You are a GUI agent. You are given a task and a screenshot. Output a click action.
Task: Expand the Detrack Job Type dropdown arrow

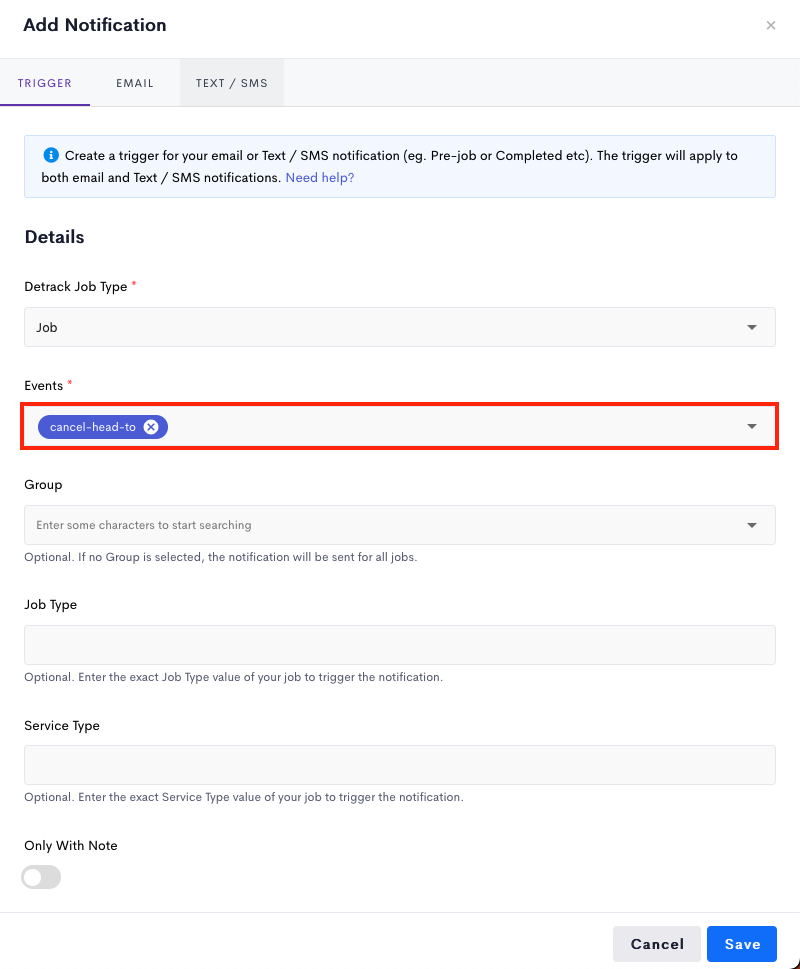(752, 328)
